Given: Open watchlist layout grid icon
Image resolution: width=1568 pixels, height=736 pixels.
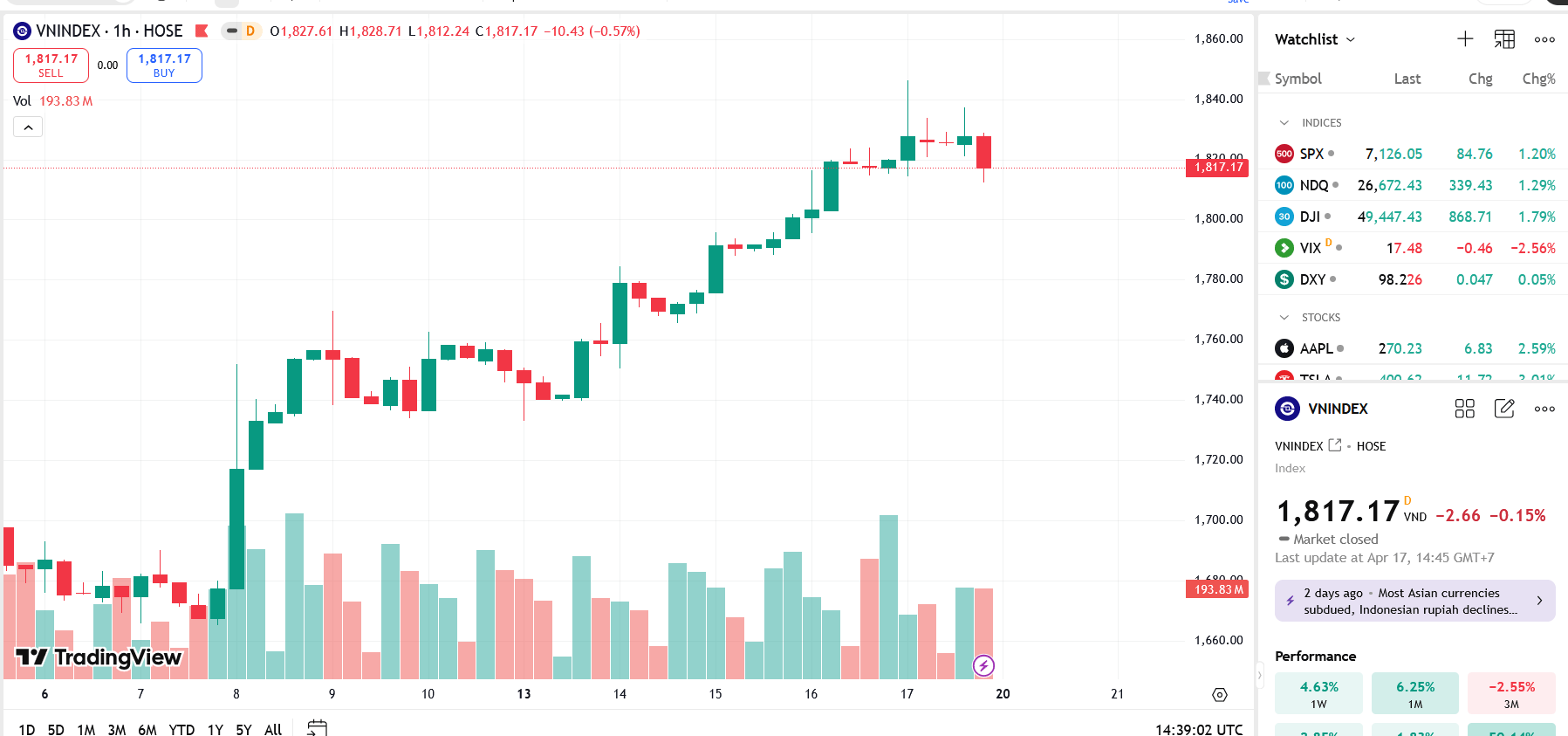Looking at the screenshot, I should coord(1503,38).
